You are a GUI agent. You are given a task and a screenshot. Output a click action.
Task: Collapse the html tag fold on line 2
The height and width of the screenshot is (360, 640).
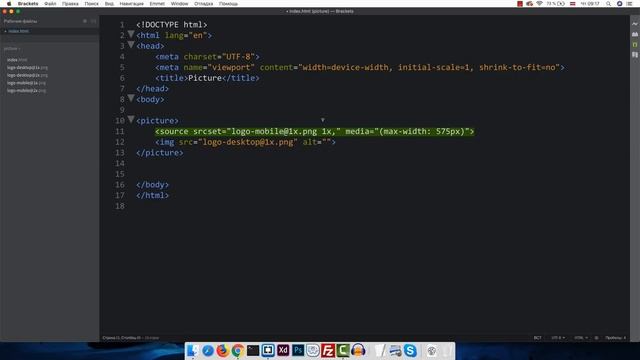pyautogui.click(x=131, y=34)
